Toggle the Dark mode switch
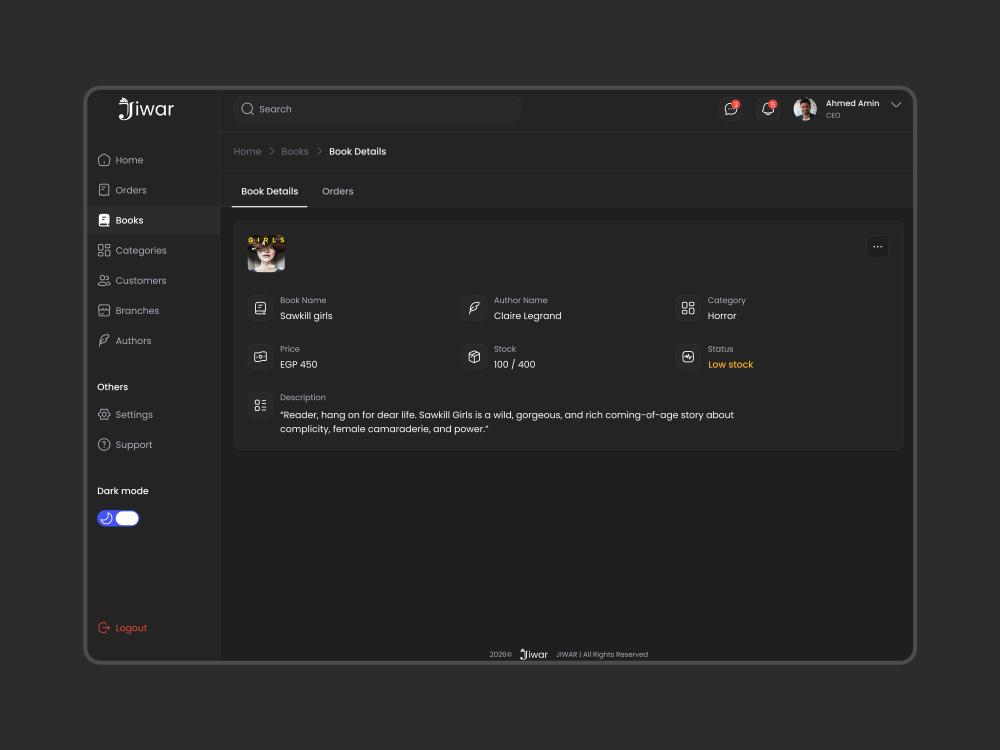The width and height of the screenshot is (1000, 750). coord(118,518)
